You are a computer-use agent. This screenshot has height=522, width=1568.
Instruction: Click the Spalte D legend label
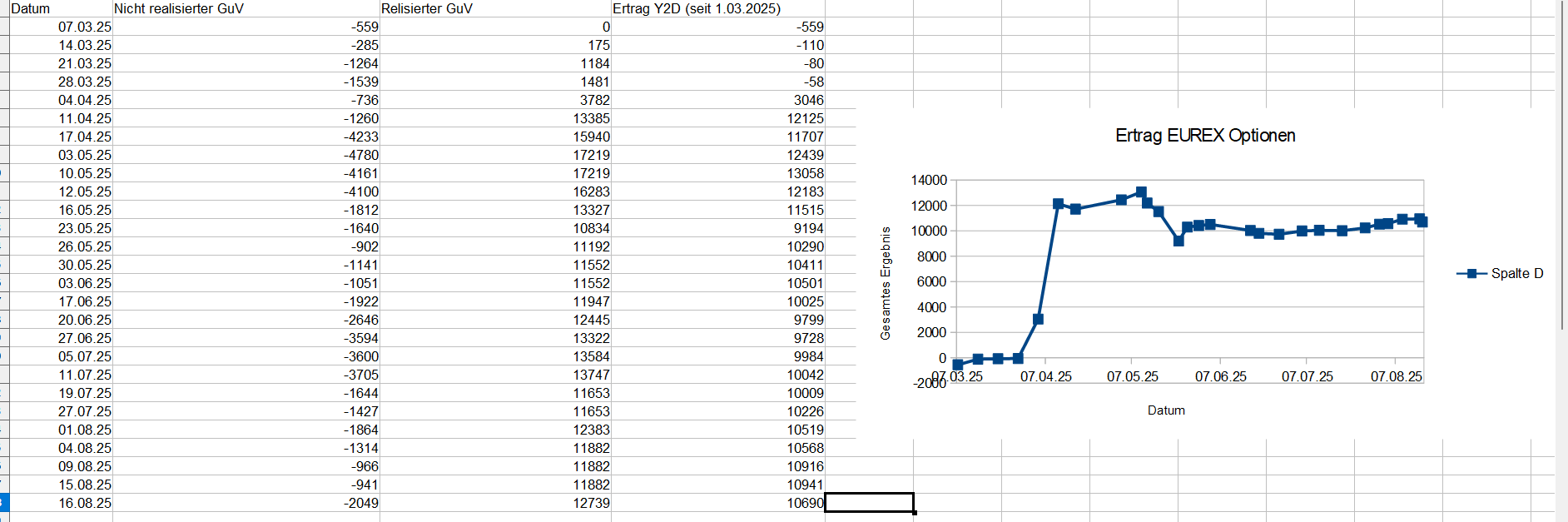point(1516,274)
